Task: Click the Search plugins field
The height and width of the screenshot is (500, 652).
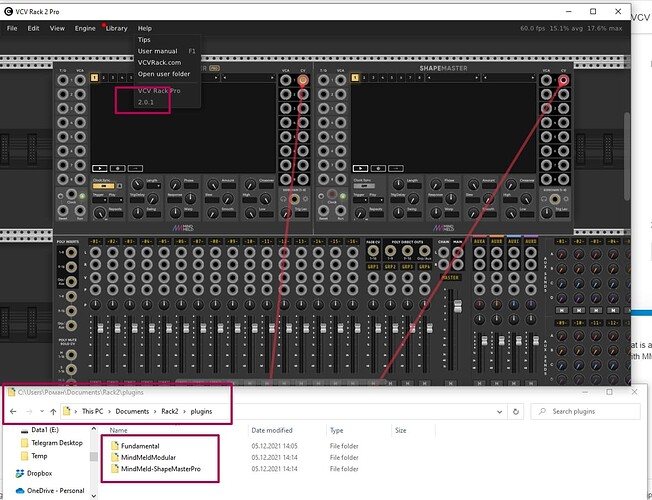Action: click(x=585, y=411)
